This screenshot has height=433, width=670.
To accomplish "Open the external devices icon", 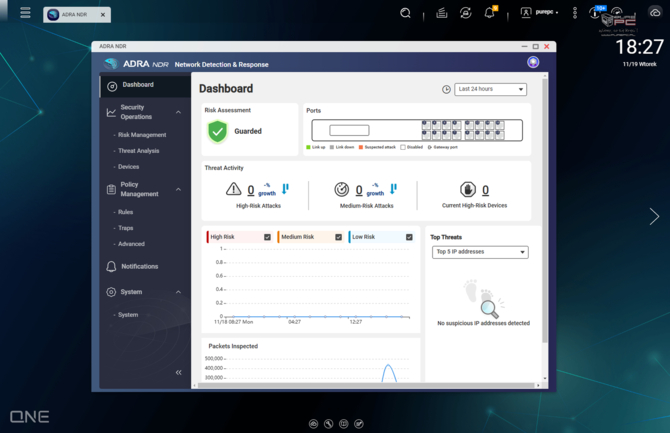I will pos(466,13).
